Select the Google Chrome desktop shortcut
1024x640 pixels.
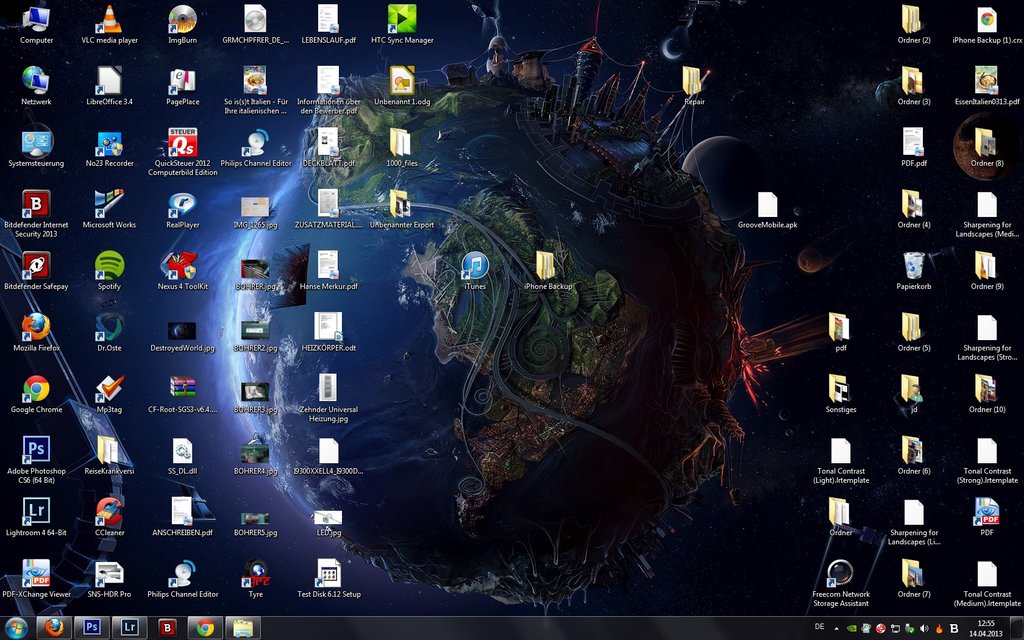click(x=36, y=389)
